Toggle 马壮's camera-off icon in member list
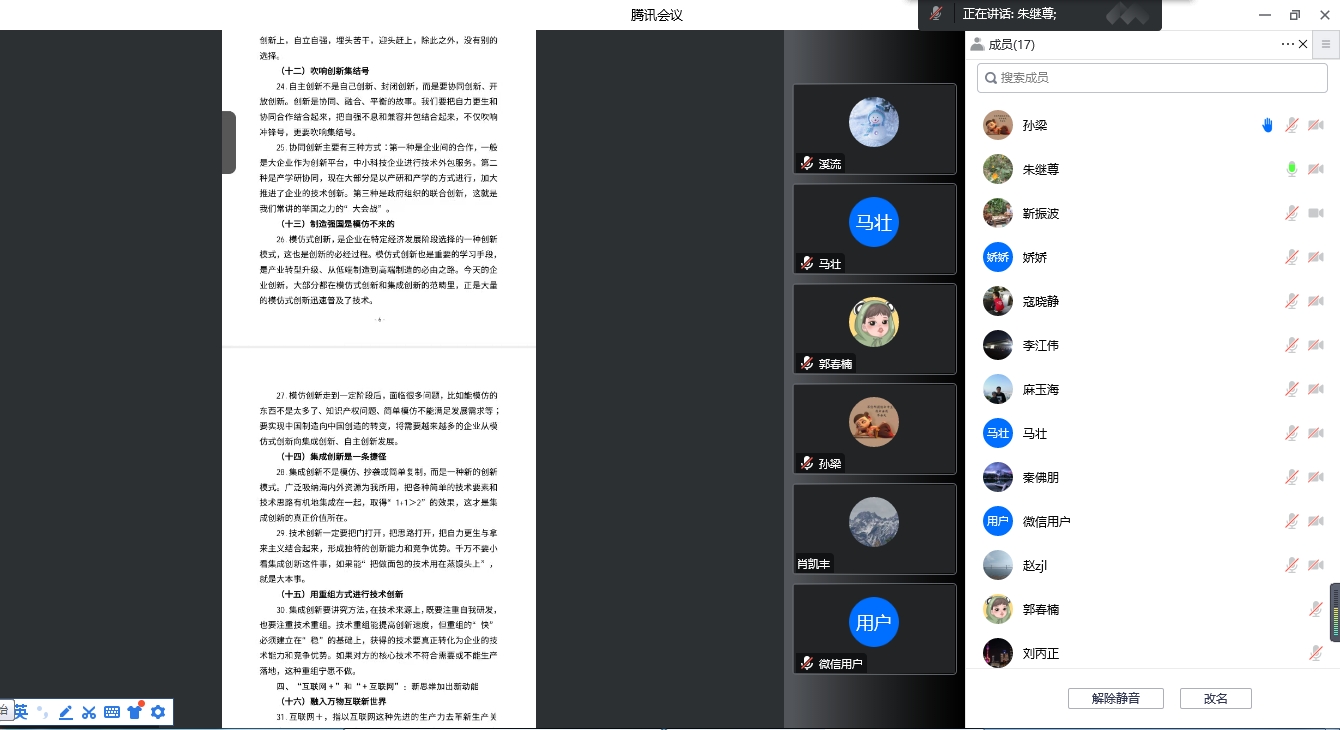This screenshot has width=1340, height=730. [x=1316, y=433]
